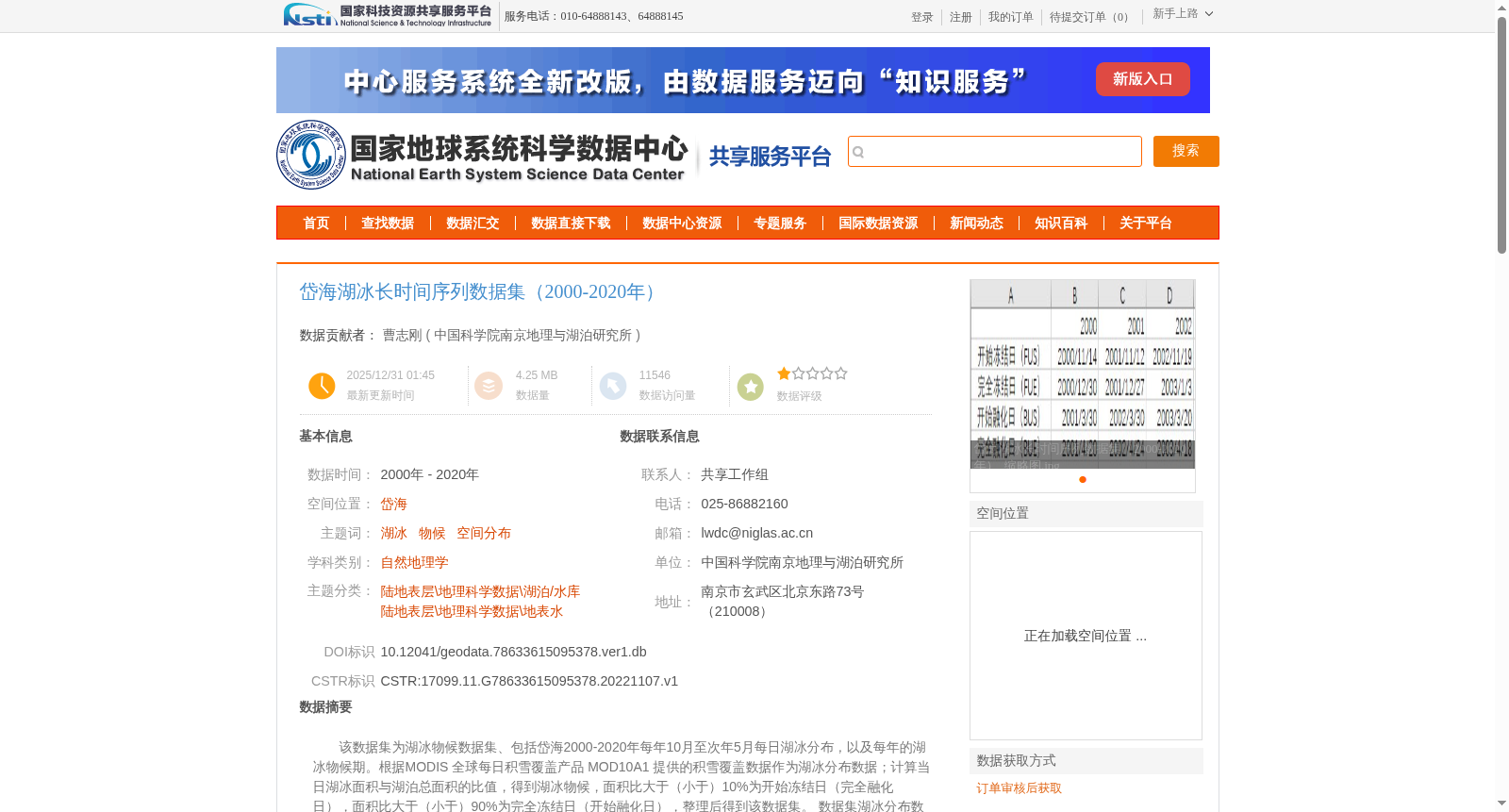Open 待提交订单 (0) link
This screenshot has height=812, width=1509.
click(x=1091, y=18)
